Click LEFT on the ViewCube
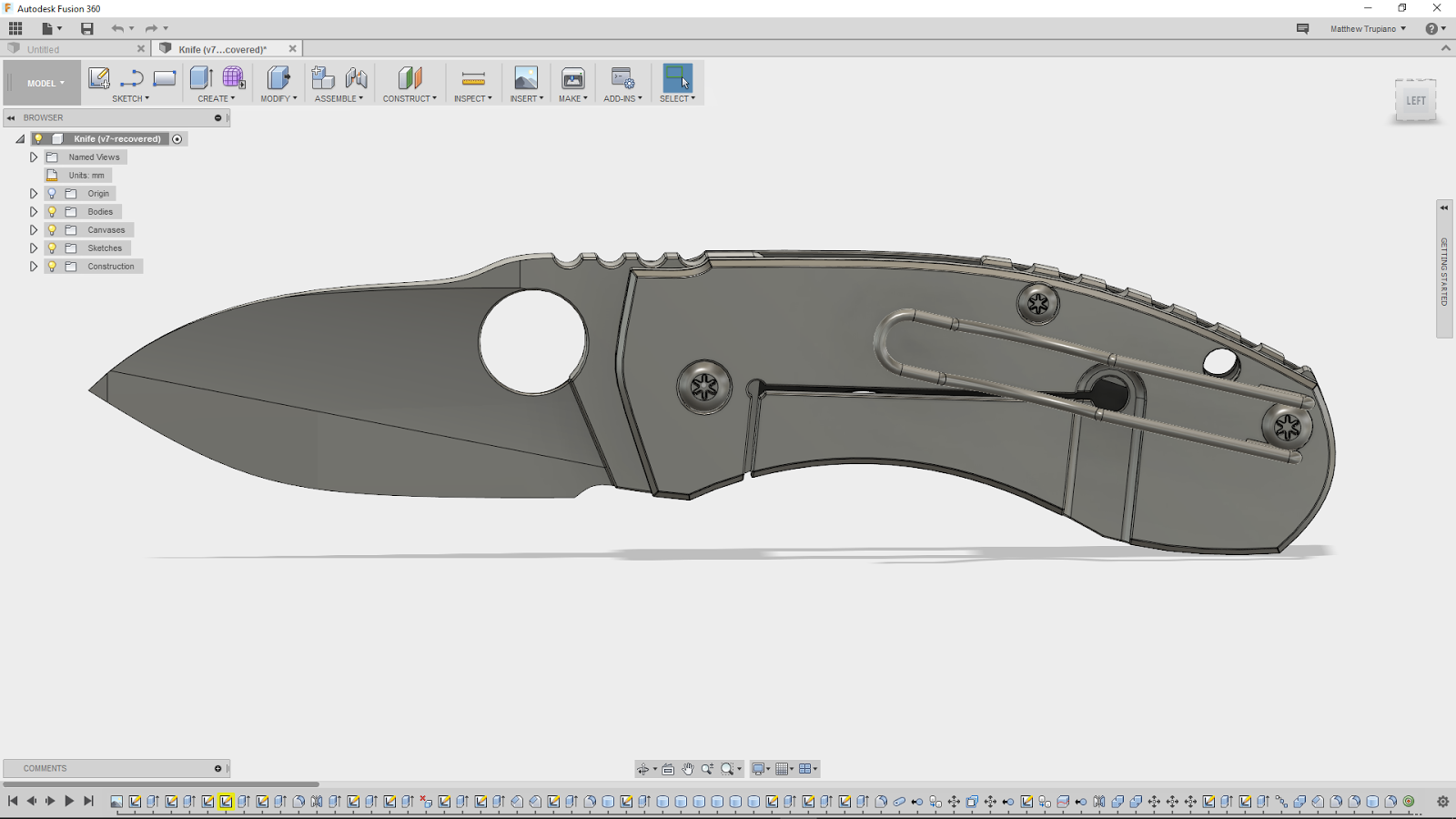Image resolution: width=1456 pixels, height=819 pixels. tap(1416, 100)
